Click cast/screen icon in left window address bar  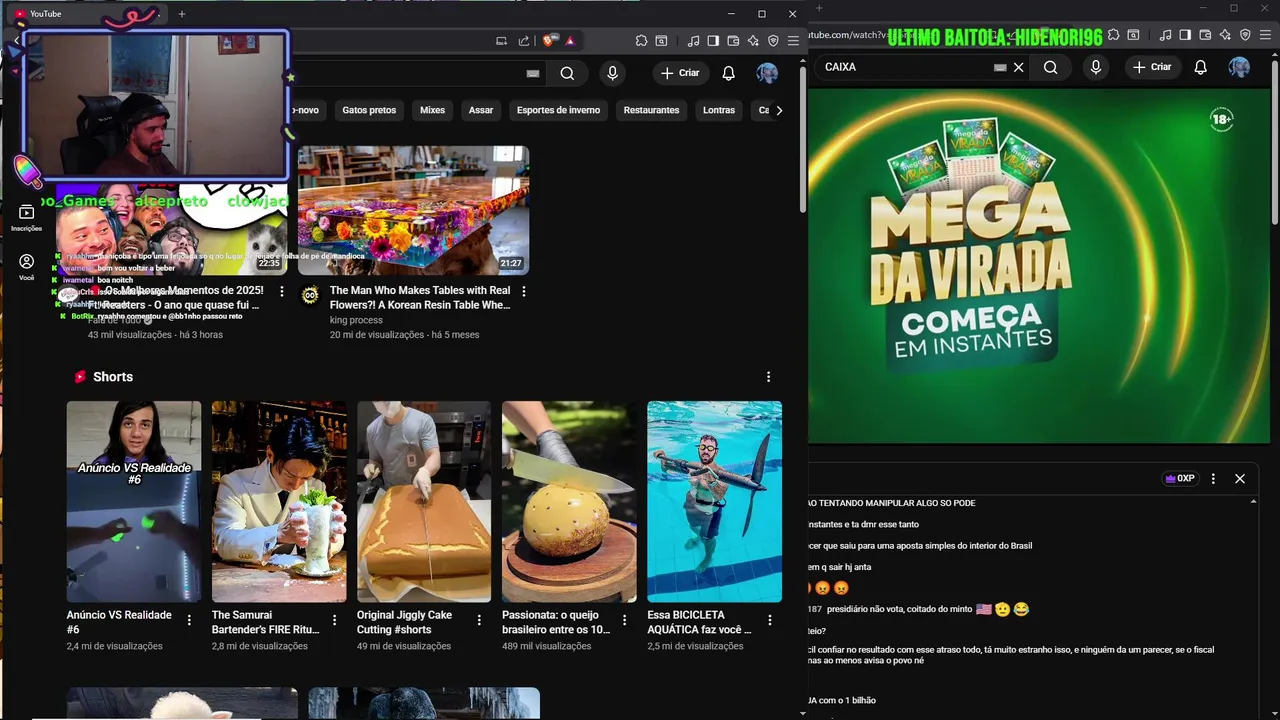point(501,41)
